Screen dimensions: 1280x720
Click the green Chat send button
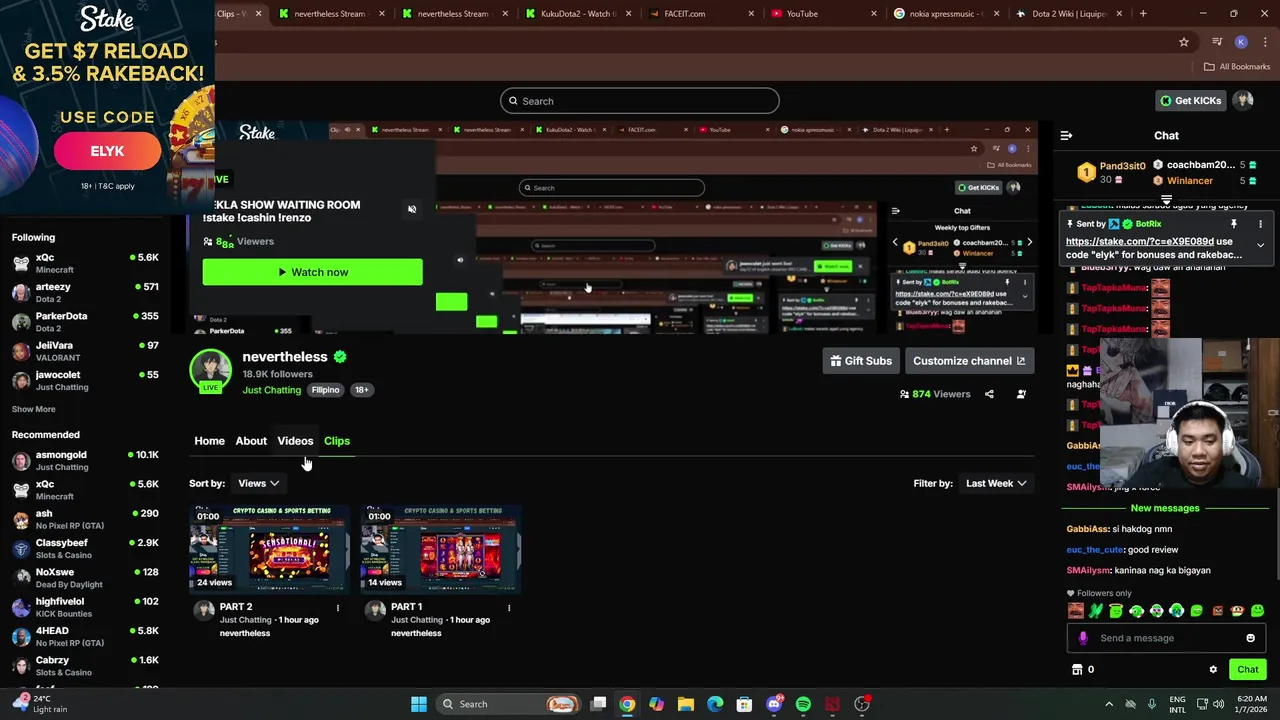point(1247,670)
